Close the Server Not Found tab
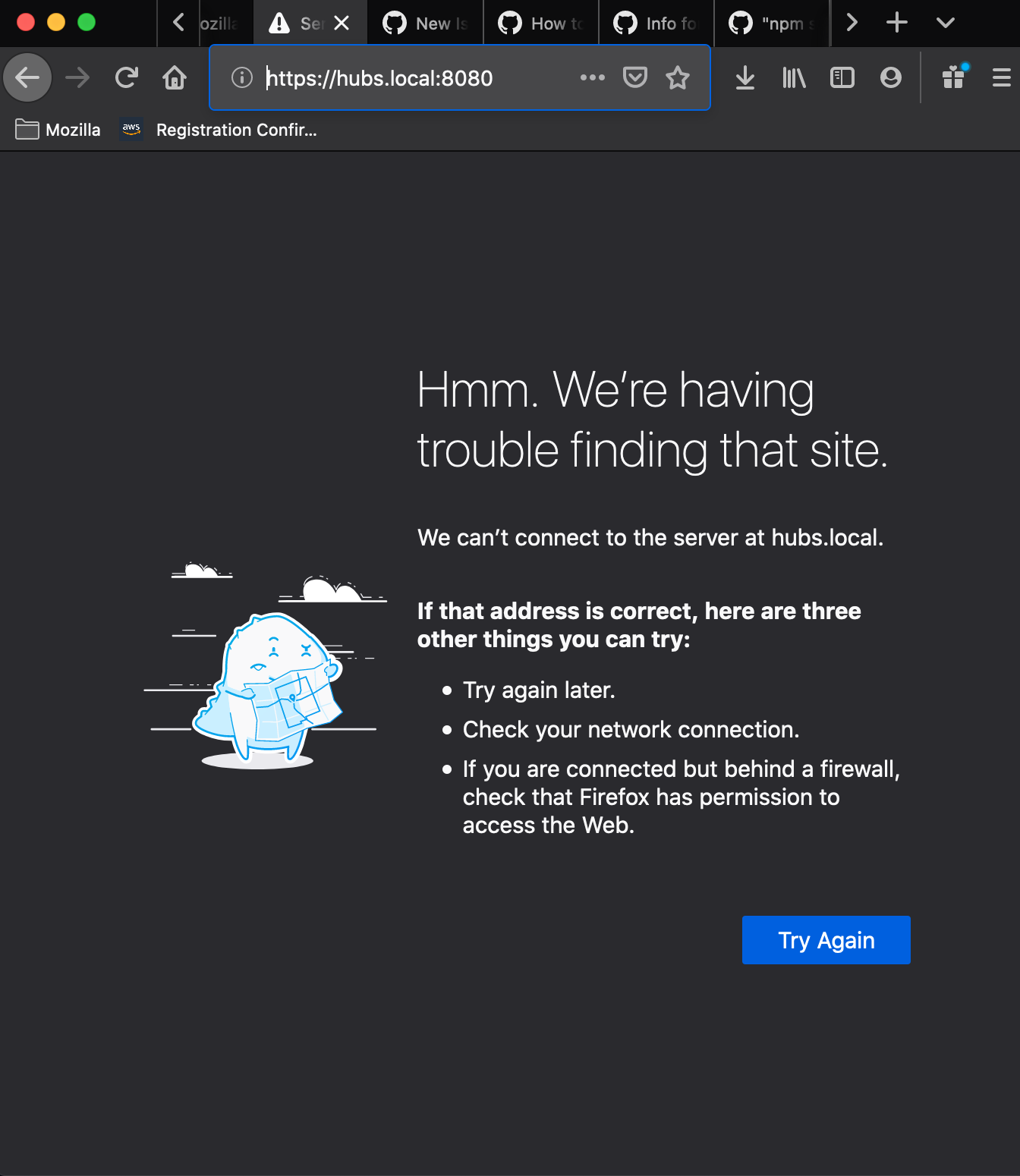Viewport: 1020px width, 1176px height. click(x=342, y=24)
